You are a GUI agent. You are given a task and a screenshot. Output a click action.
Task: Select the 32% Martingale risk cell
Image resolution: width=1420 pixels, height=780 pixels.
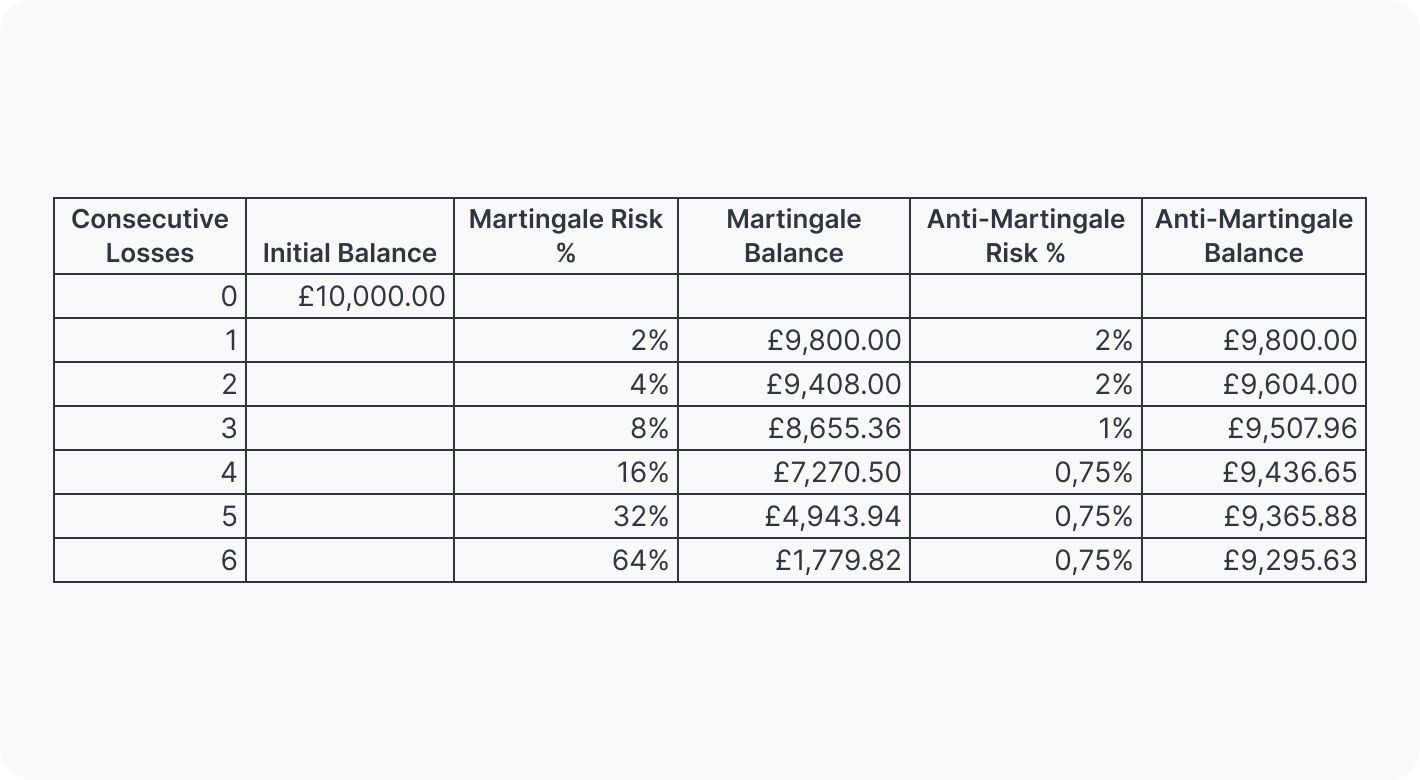640,517
